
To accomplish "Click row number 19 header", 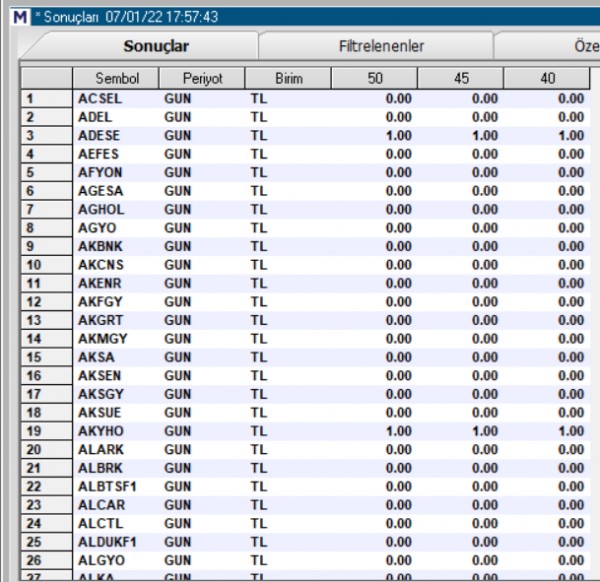I will click(x=46, y=431).
